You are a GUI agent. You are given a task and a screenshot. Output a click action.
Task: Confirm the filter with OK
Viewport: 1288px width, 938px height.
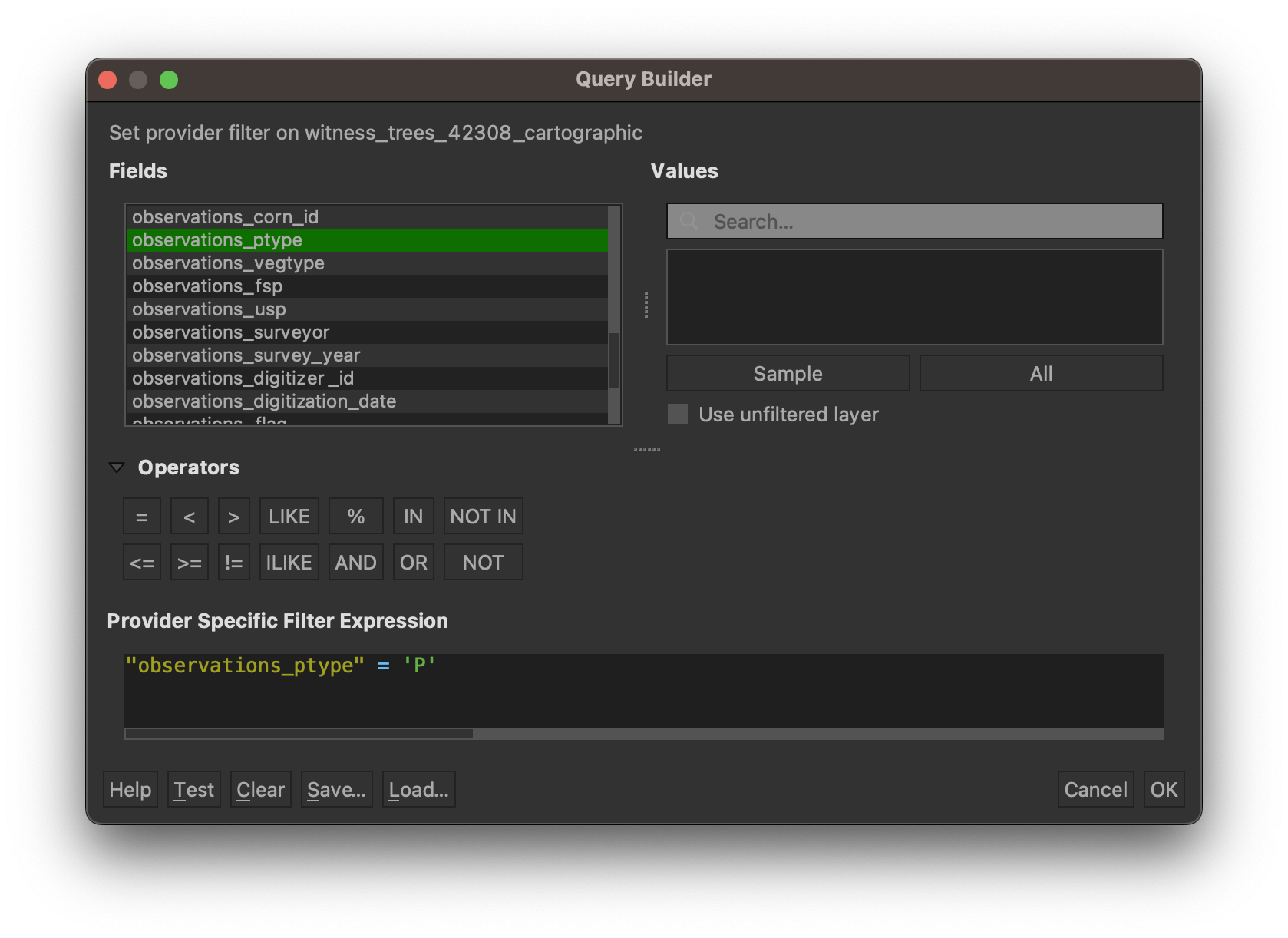coord(1164,790)
